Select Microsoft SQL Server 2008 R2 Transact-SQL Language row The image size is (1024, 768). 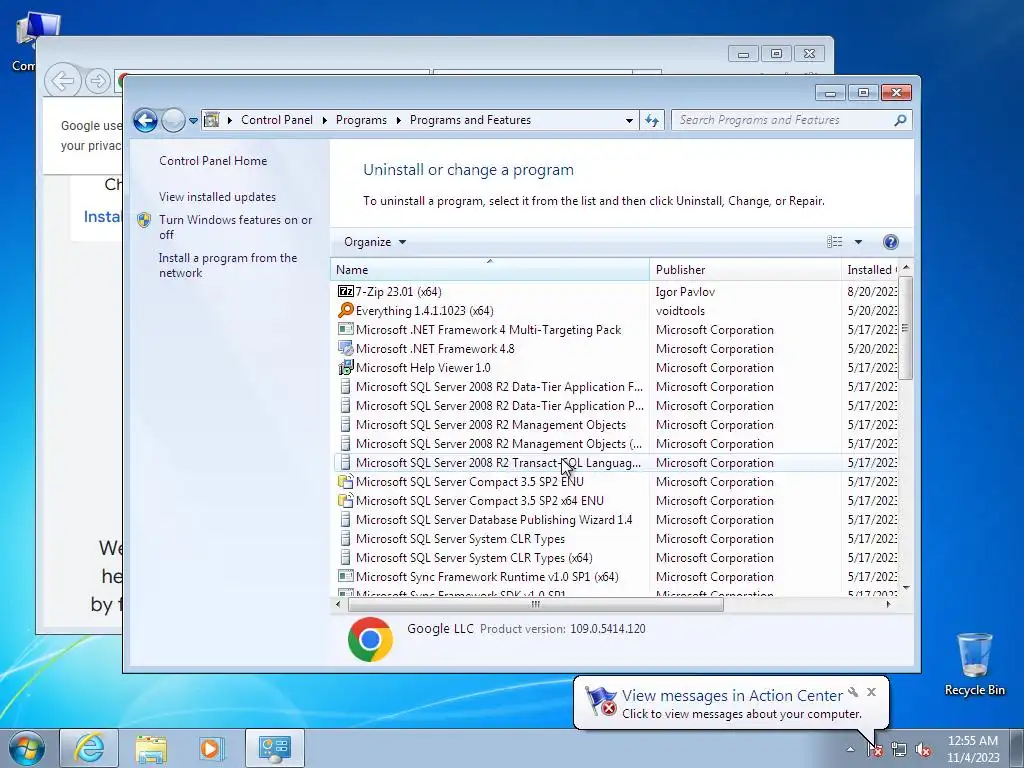[615, 462]
